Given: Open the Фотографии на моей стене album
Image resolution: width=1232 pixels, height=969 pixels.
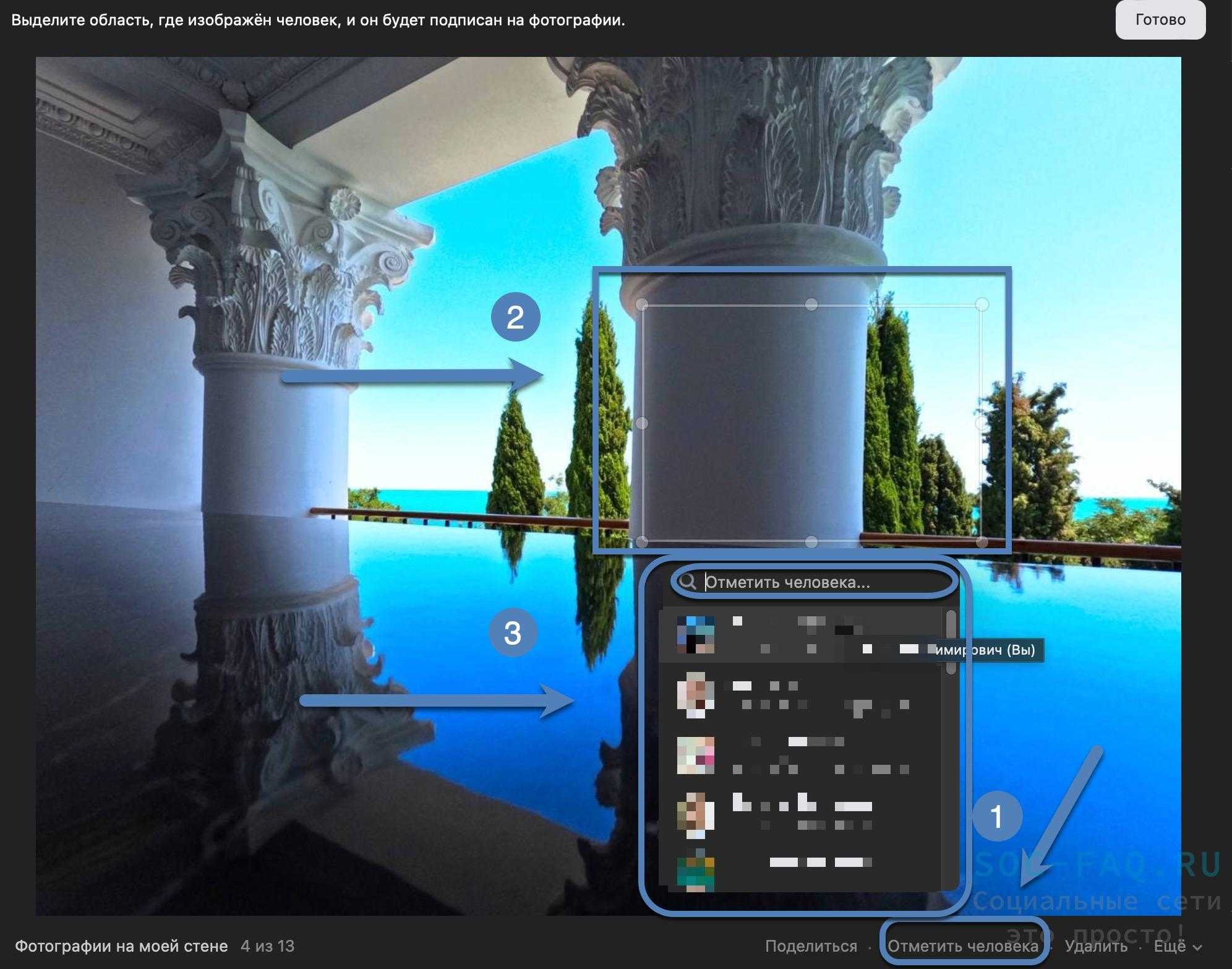Looking at the screenshot, I should pos(121,946).
